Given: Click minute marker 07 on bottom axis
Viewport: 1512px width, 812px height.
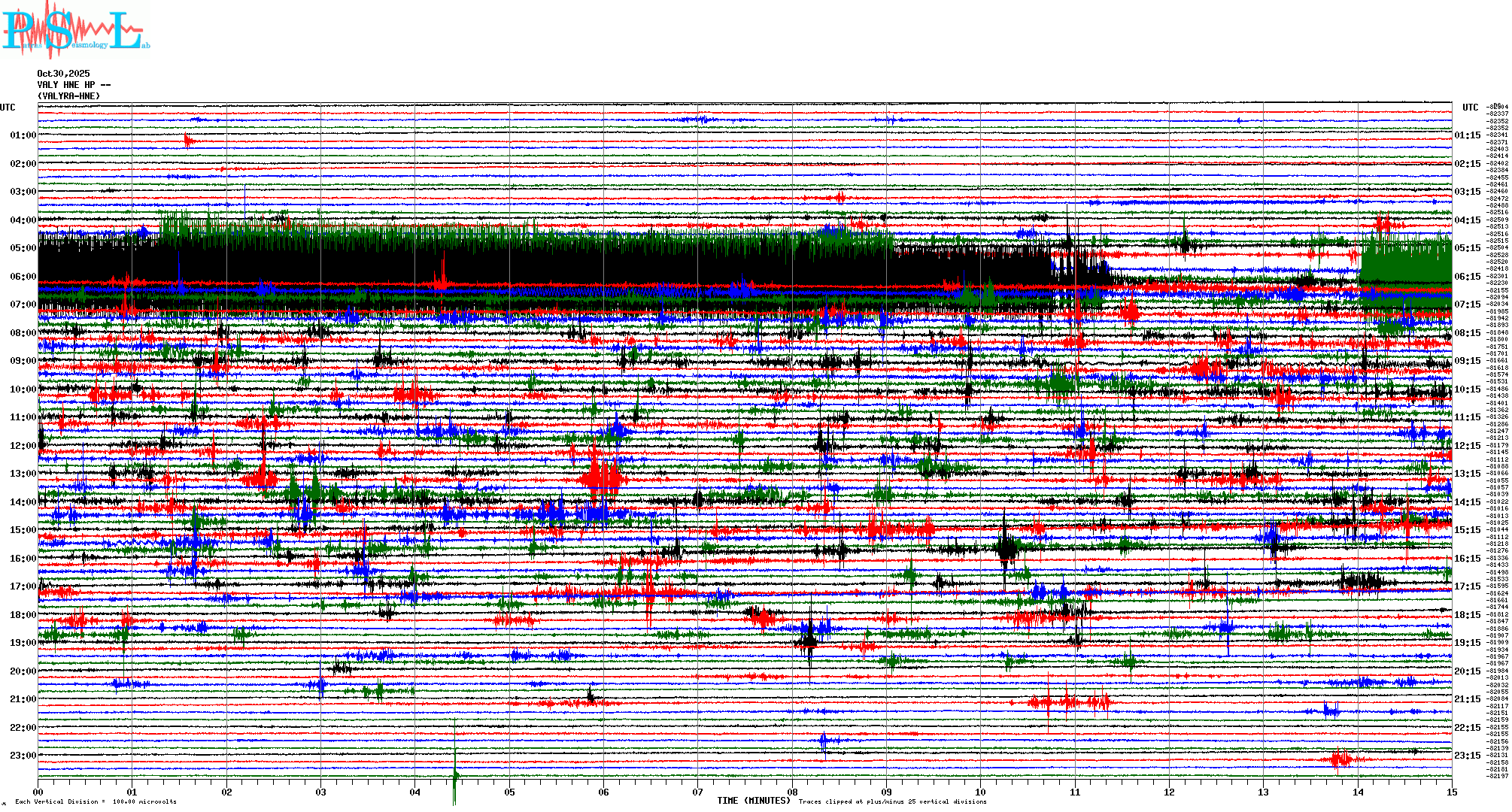Looking at the screenshot, I should (x=697, y=792).
